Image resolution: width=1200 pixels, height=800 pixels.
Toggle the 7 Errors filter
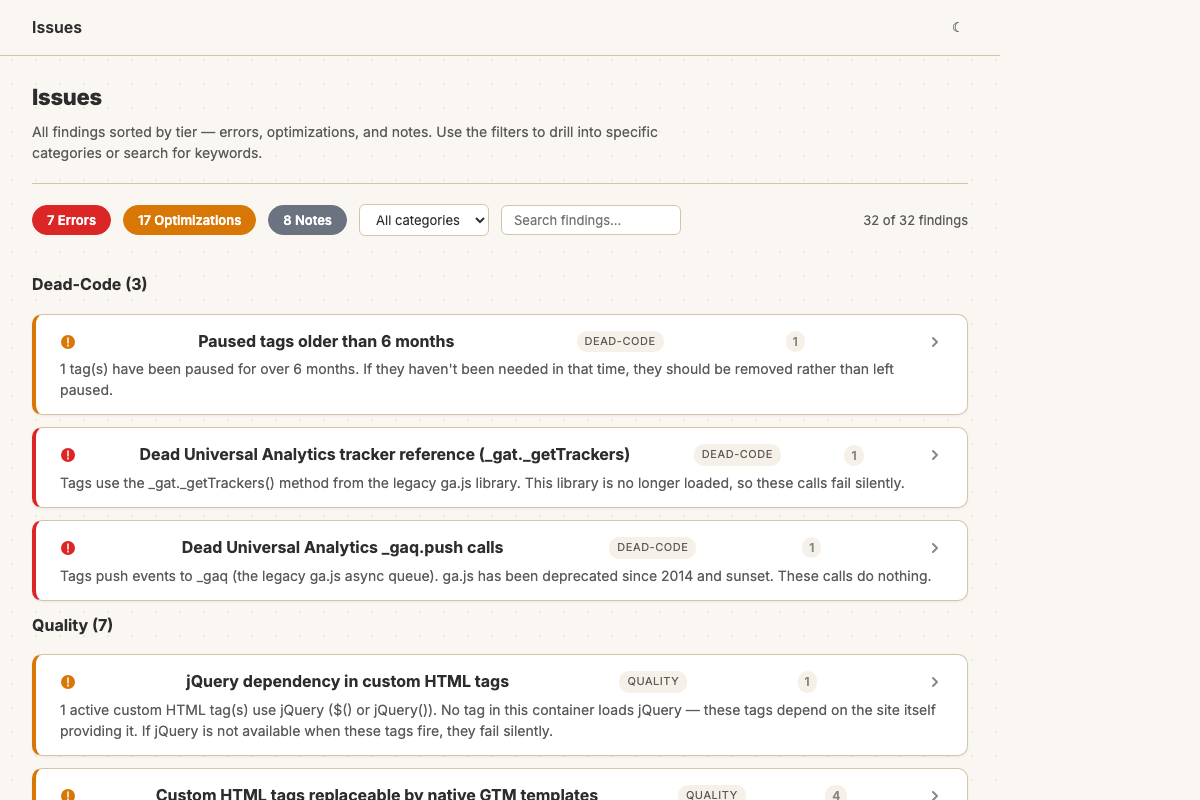(x=71, y=220)
